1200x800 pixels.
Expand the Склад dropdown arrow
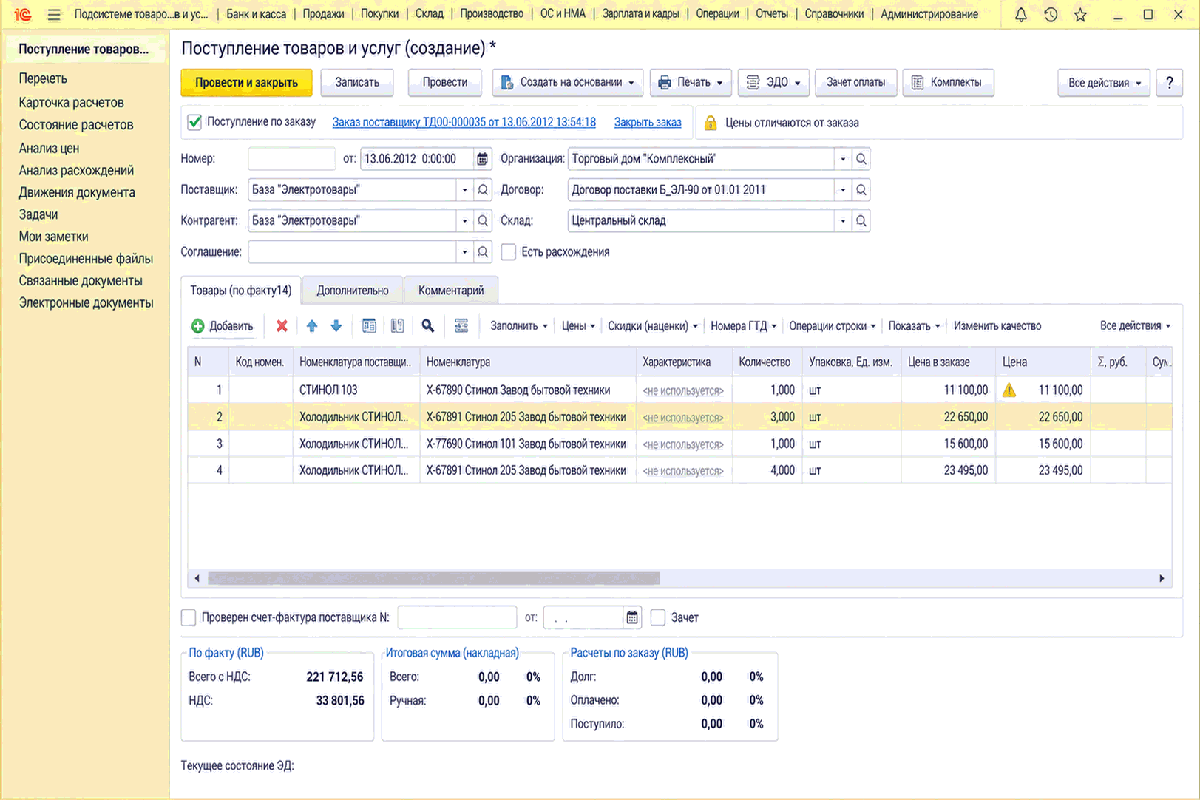click(x=842, y=221)
